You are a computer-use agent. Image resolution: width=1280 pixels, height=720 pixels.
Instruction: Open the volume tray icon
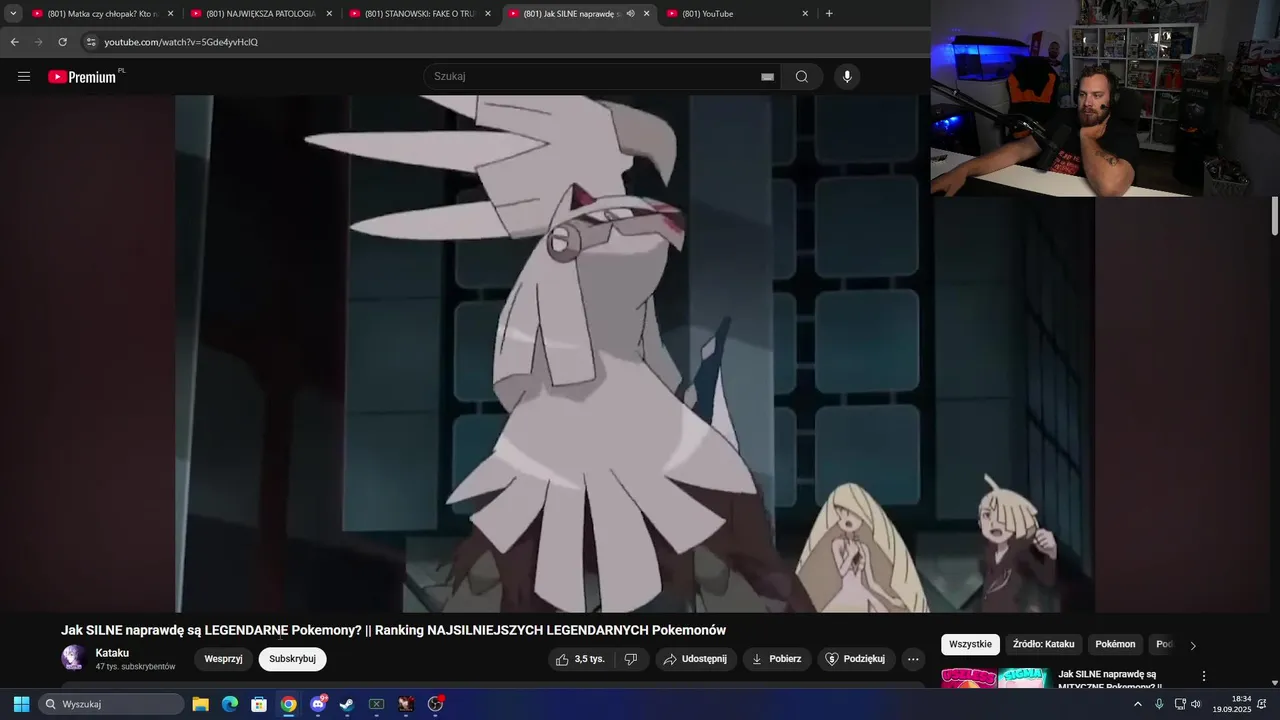tap(1196, 704)
